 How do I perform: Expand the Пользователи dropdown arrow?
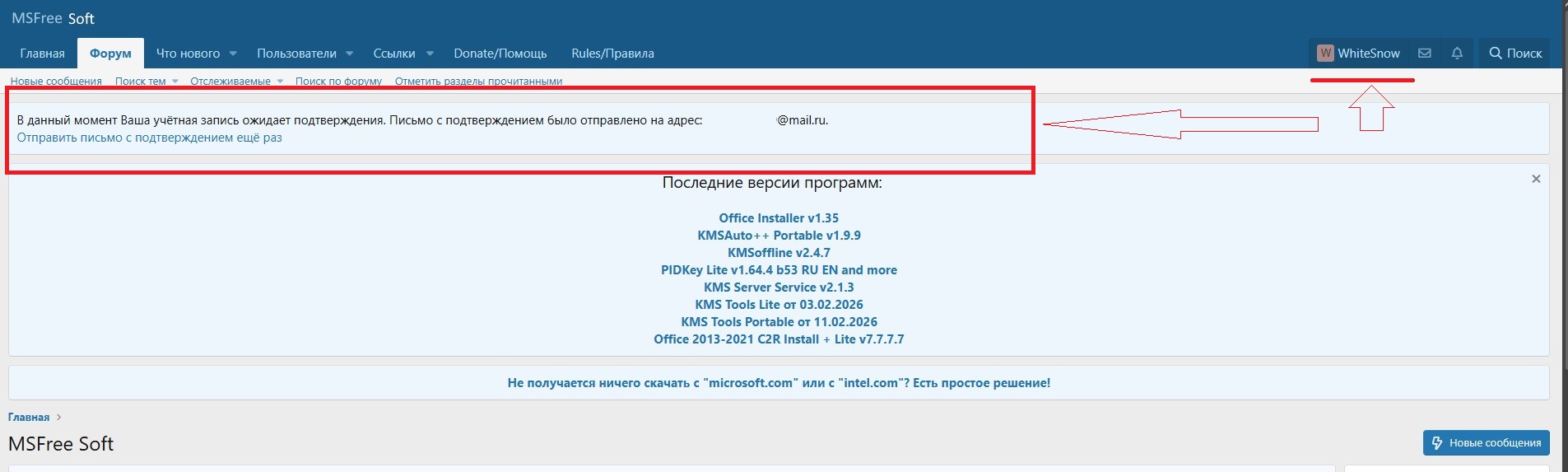(349, 54)
